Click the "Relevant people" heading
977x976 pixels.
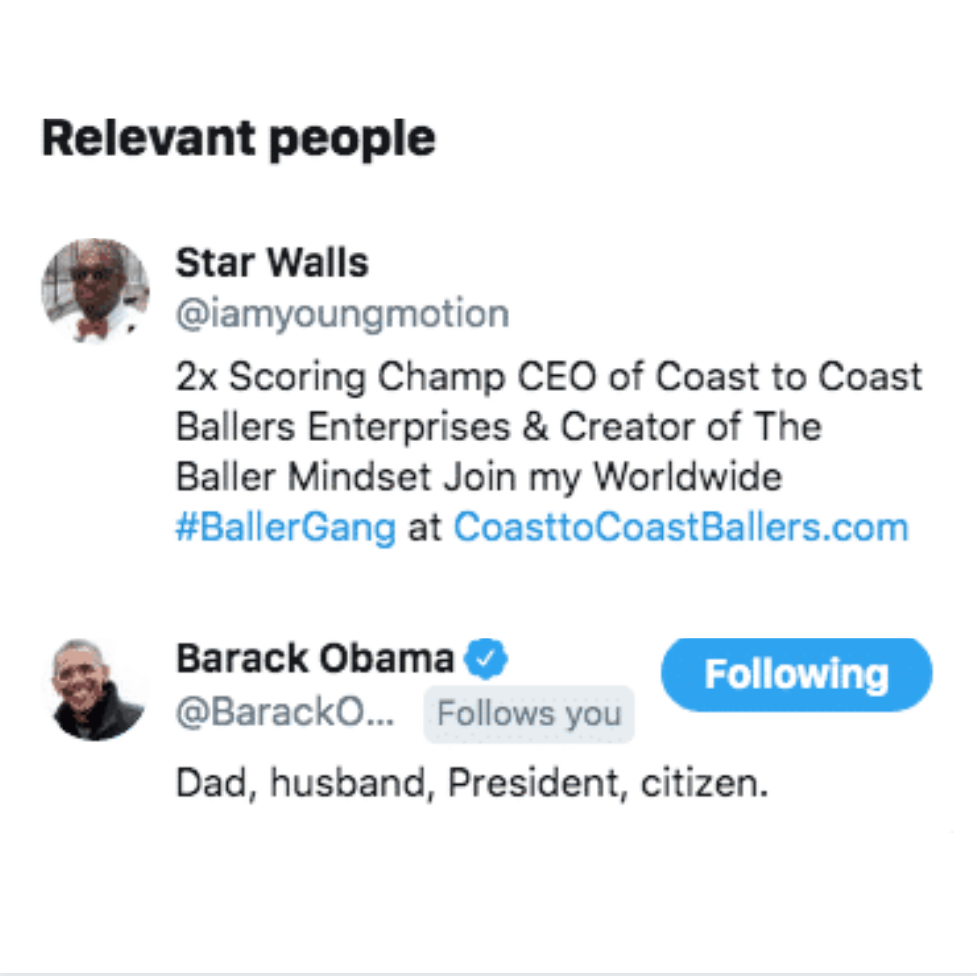click(238, 138)
